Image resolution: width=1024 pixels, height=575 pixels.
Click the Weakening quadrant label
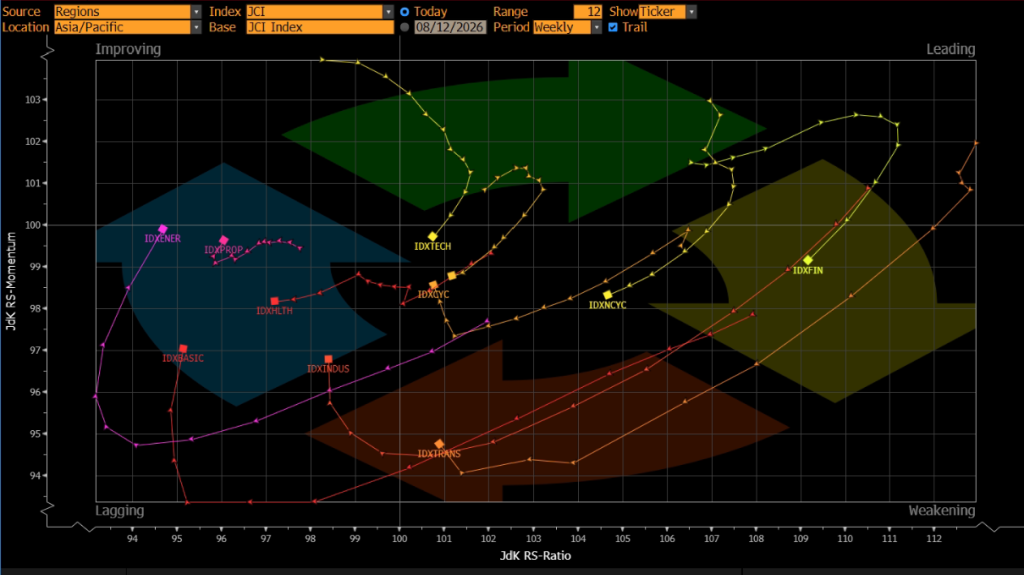point(942,510)
